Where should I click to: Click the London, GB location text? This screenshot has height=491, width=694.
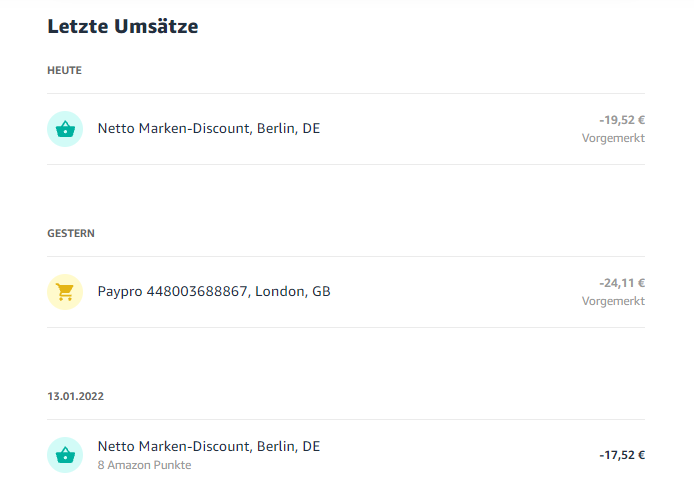coord(294,291)
